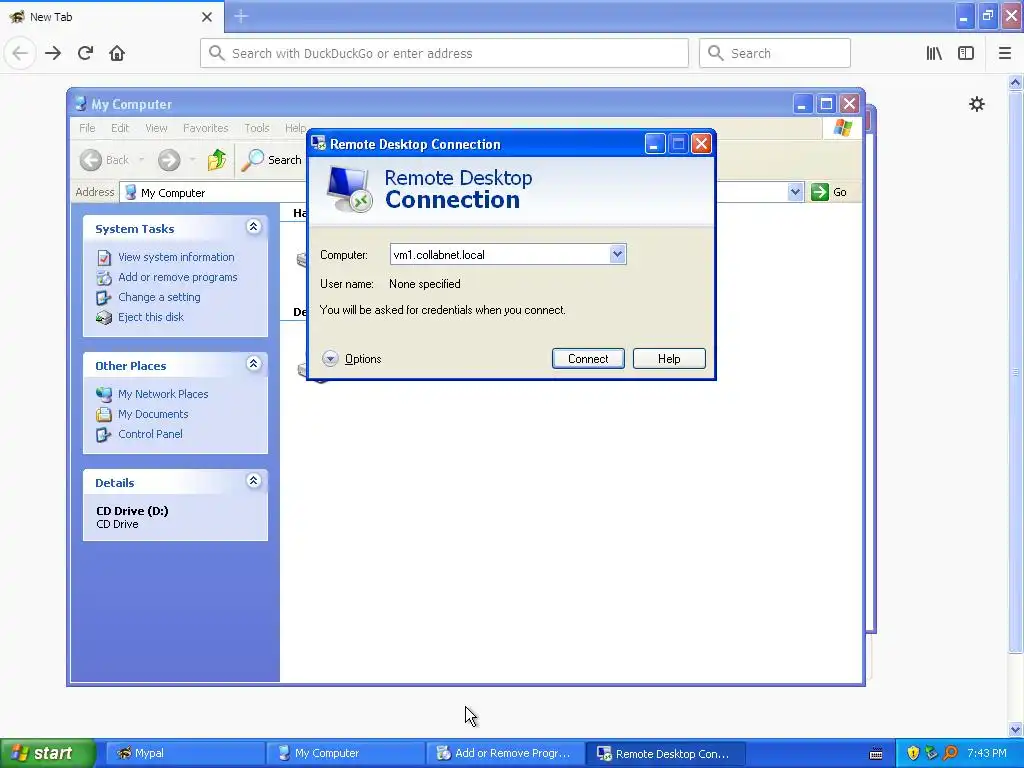Open Edit menu in My Computer
The image size is (1024, 768).
pos(120,128)
